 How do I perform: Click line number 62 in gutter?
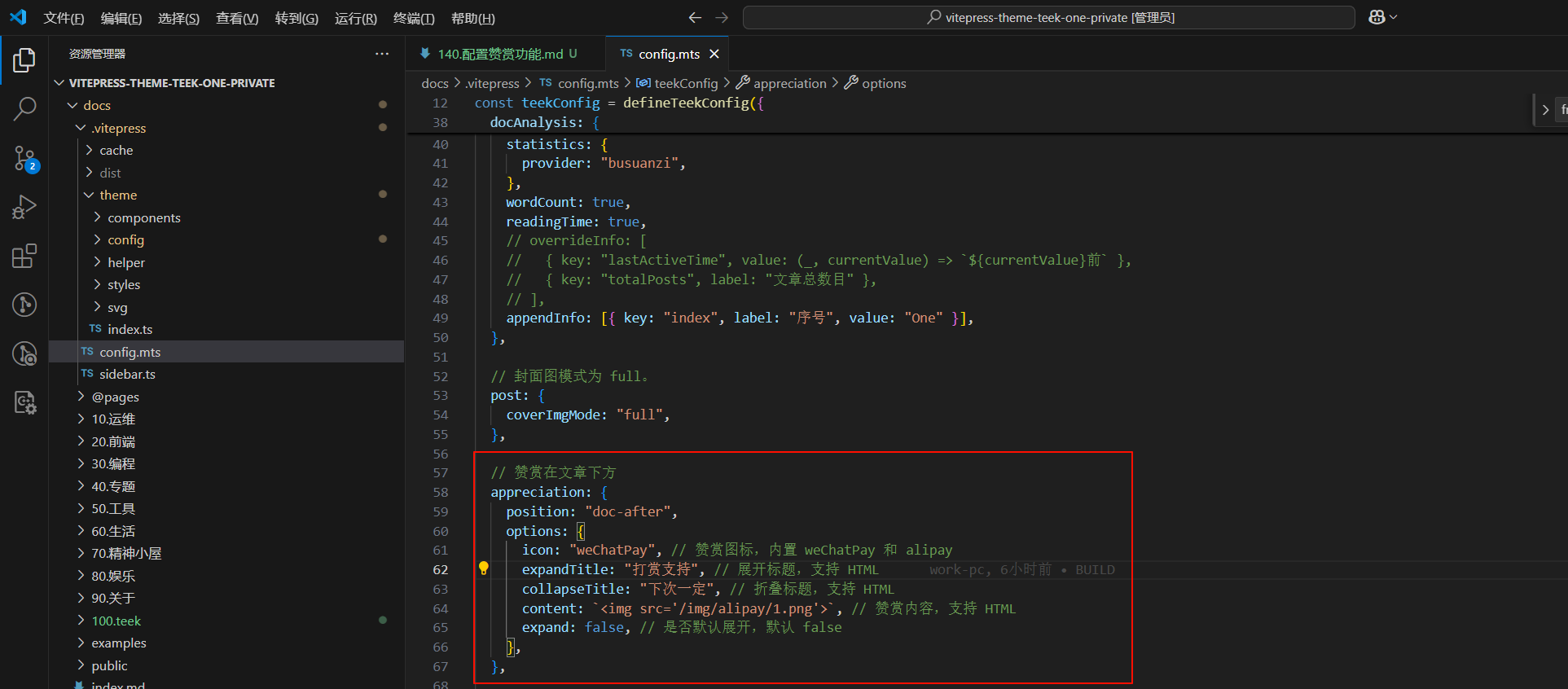441,569
